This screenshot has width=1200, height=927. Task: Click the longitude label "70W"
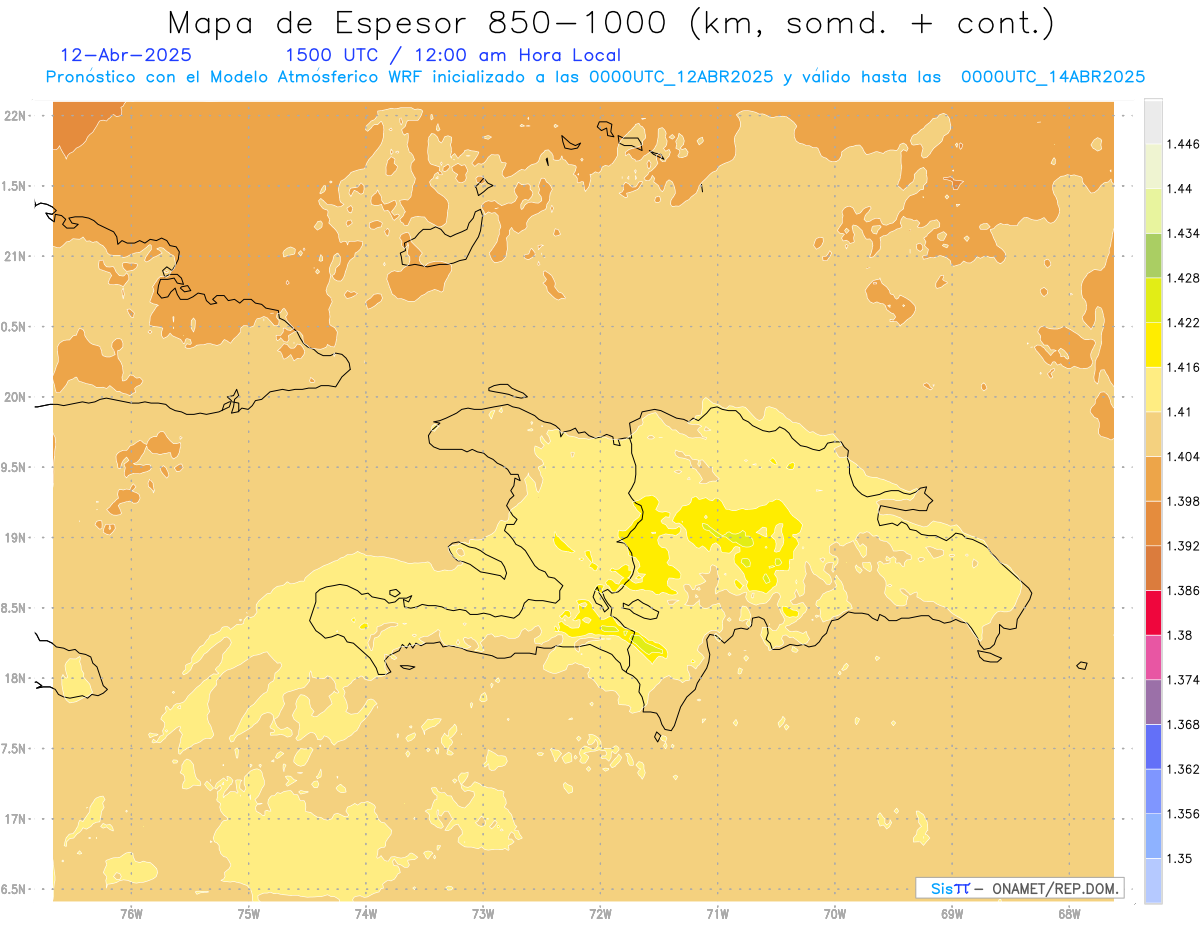(x=835, y=914)
